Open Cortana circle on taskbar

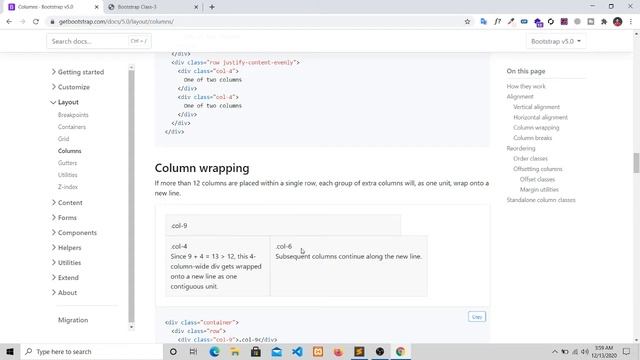[x=173, y=351]
